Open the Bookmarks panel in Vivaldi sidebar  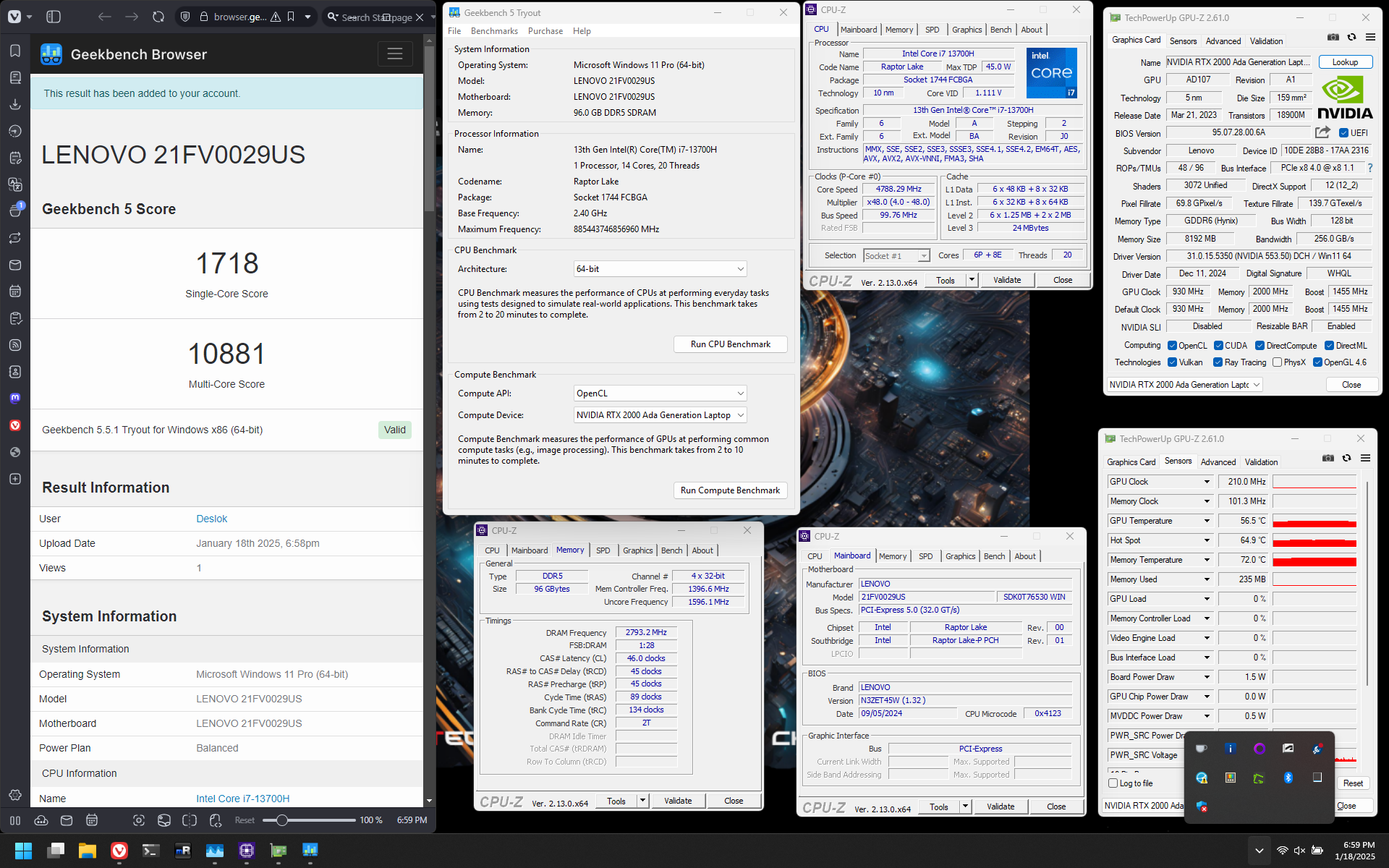click(15, 51)
